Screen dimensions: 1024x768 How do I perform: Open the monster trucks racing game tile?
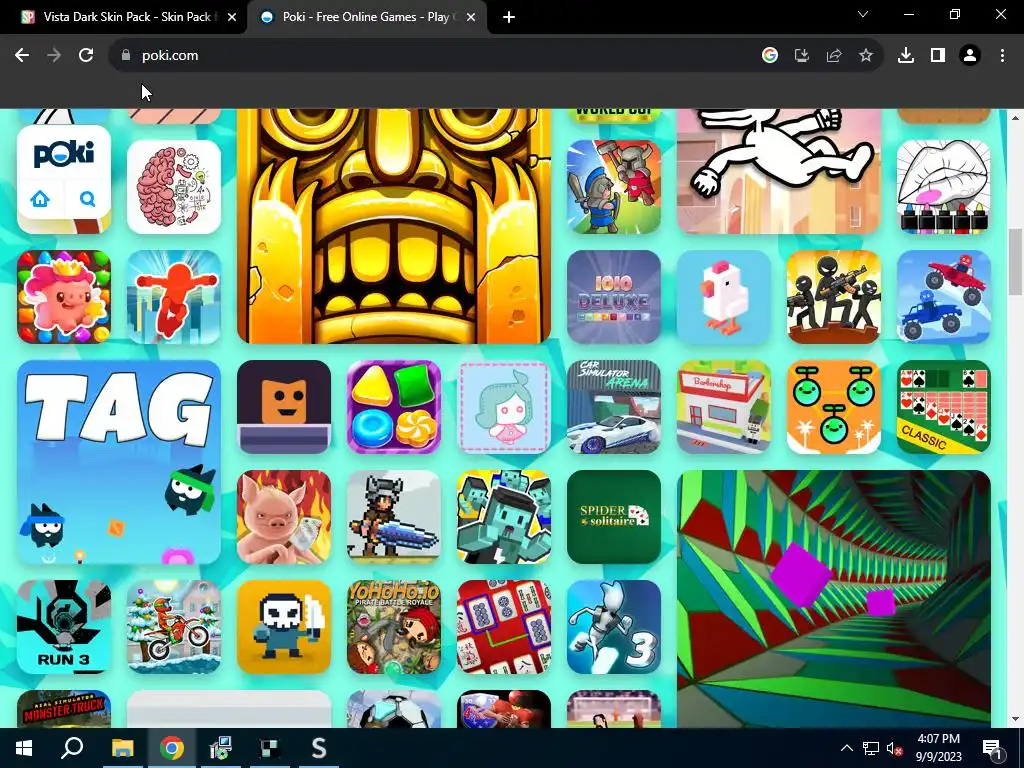pyautogui.click(x=944, y=297)
